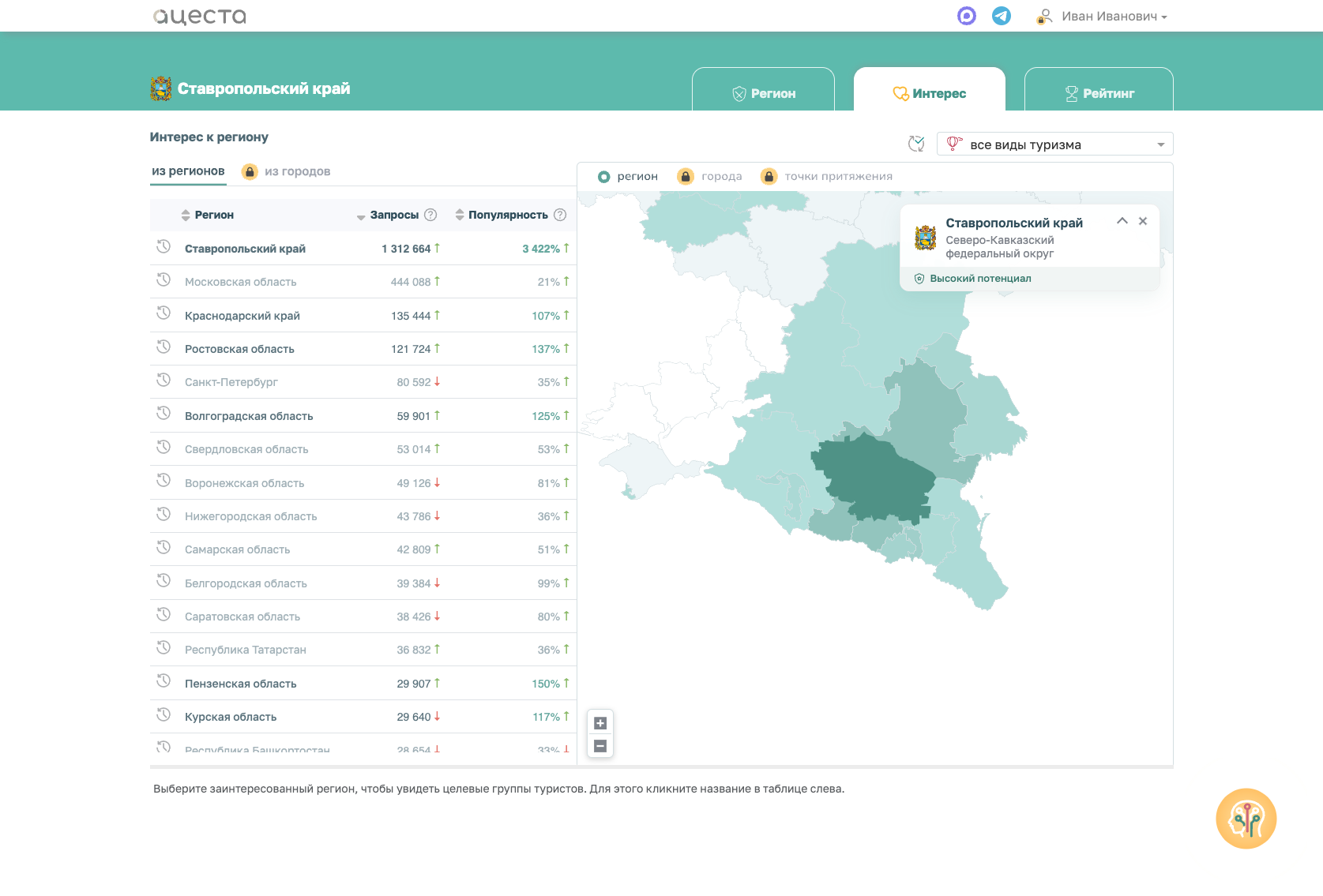The width and height of the screenshot is (1323, 896).
Task: Select the регион map mode radio
Action: click(x=628, y=177)
